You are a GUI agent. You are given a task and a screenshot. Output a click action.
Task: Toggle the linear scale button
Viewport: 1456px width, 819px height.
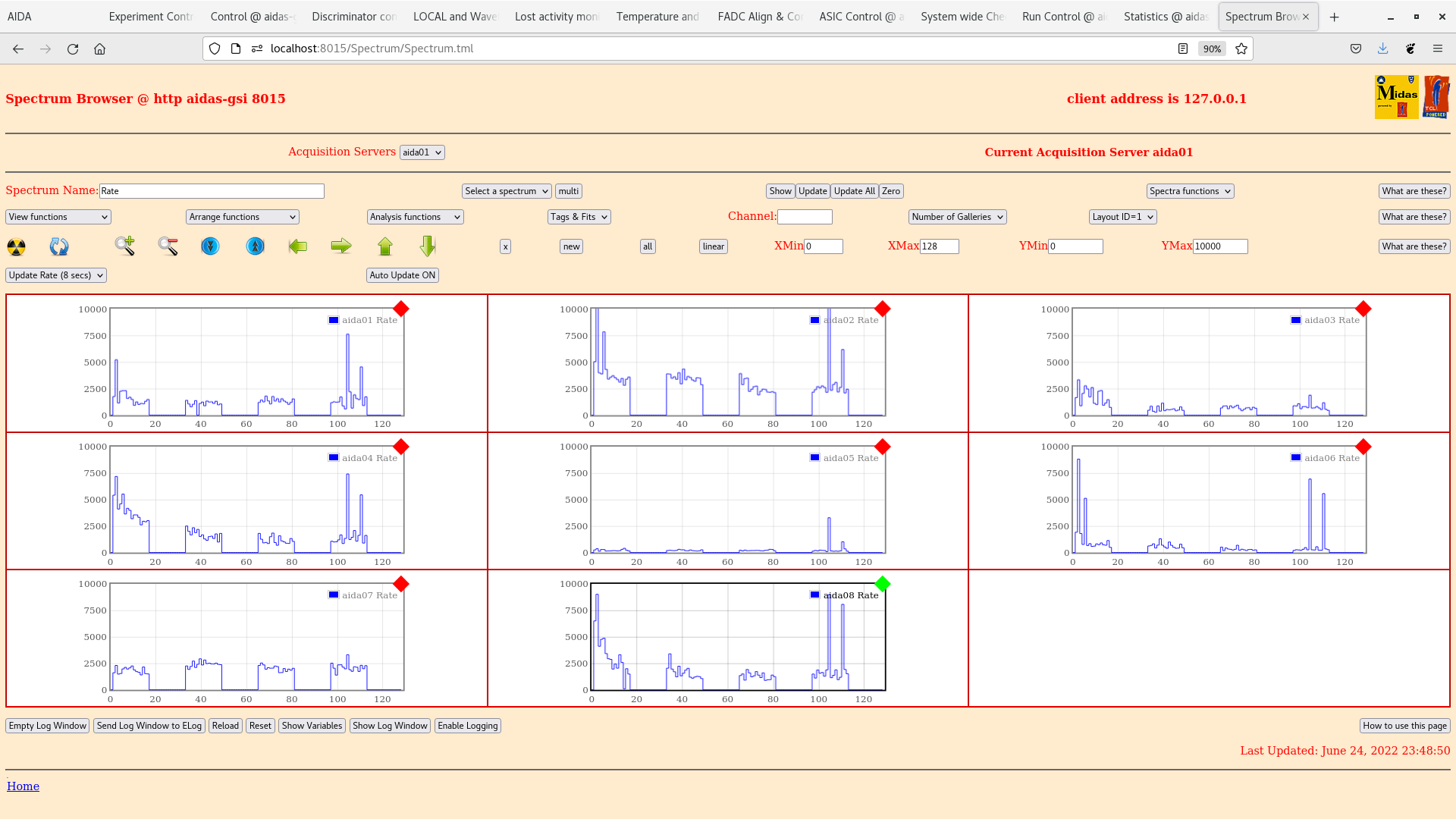(713, 246)
